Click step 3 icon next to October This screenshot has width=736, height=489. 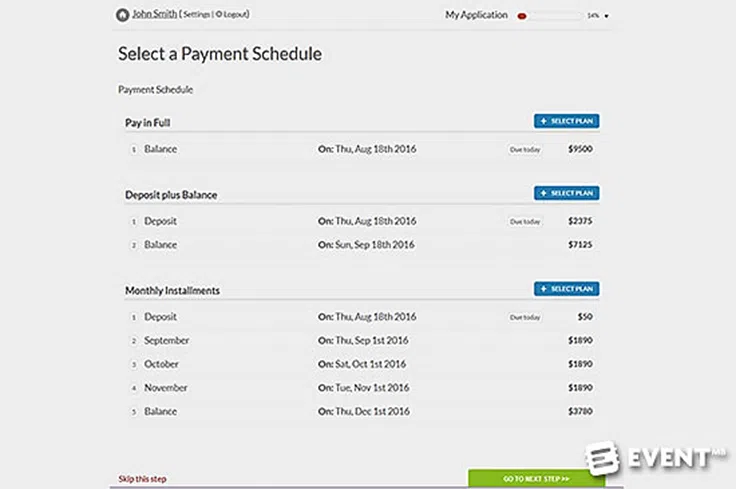(x=132, y=364)
